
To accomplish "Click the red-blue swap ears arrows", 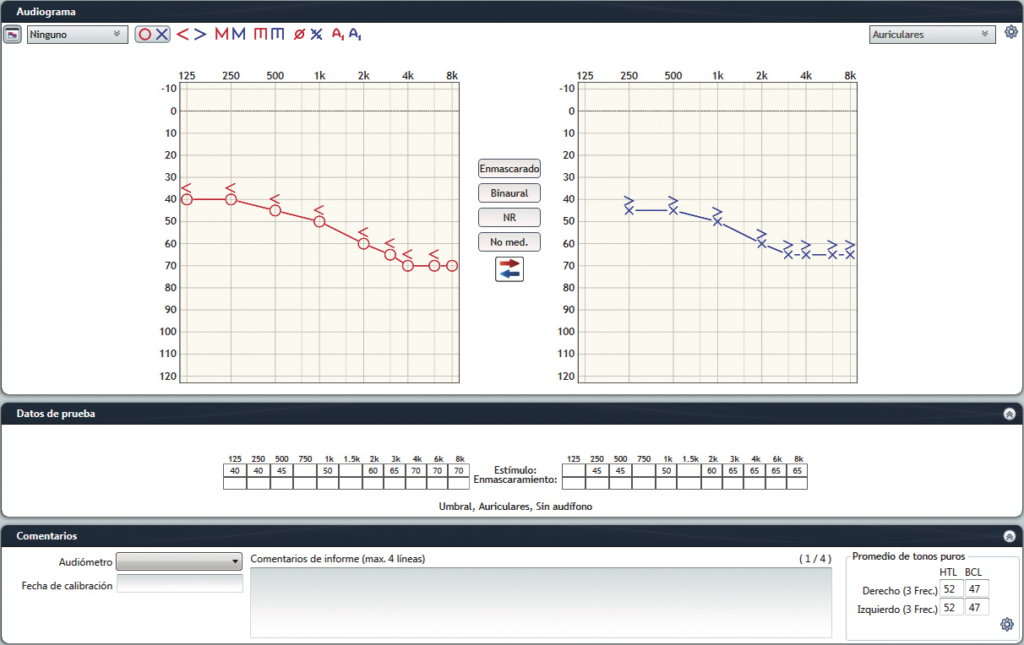I will click(x=509, y=267).
